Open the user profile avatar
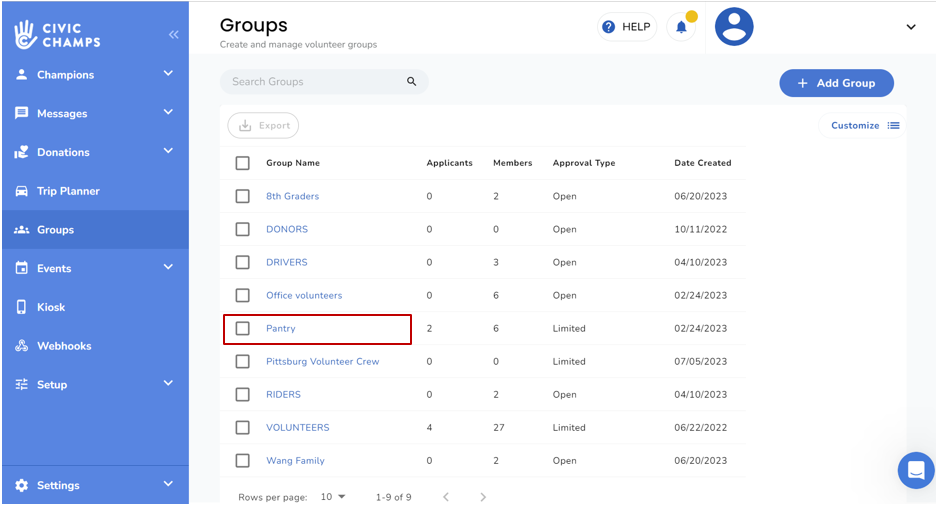Viewport: 936px width, 505px height. pyautogui.click(x=734, y=27)
